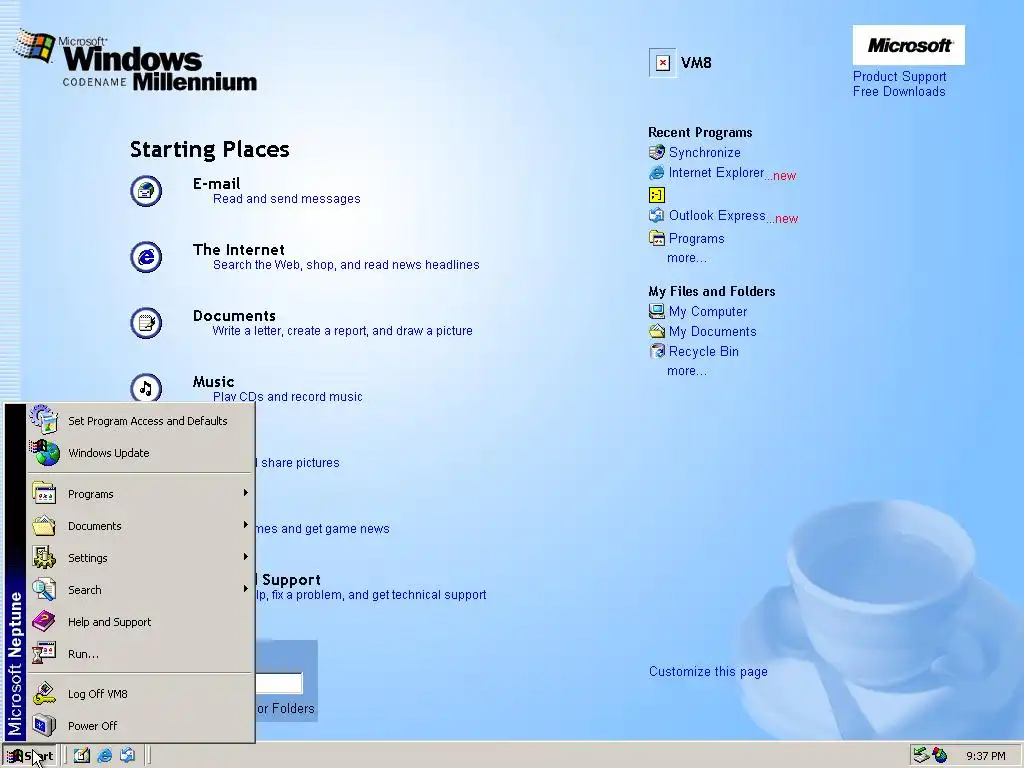Click the Programs folder icon in Start menu
The width and height of the screenshot is (1024, 768).
44,494
